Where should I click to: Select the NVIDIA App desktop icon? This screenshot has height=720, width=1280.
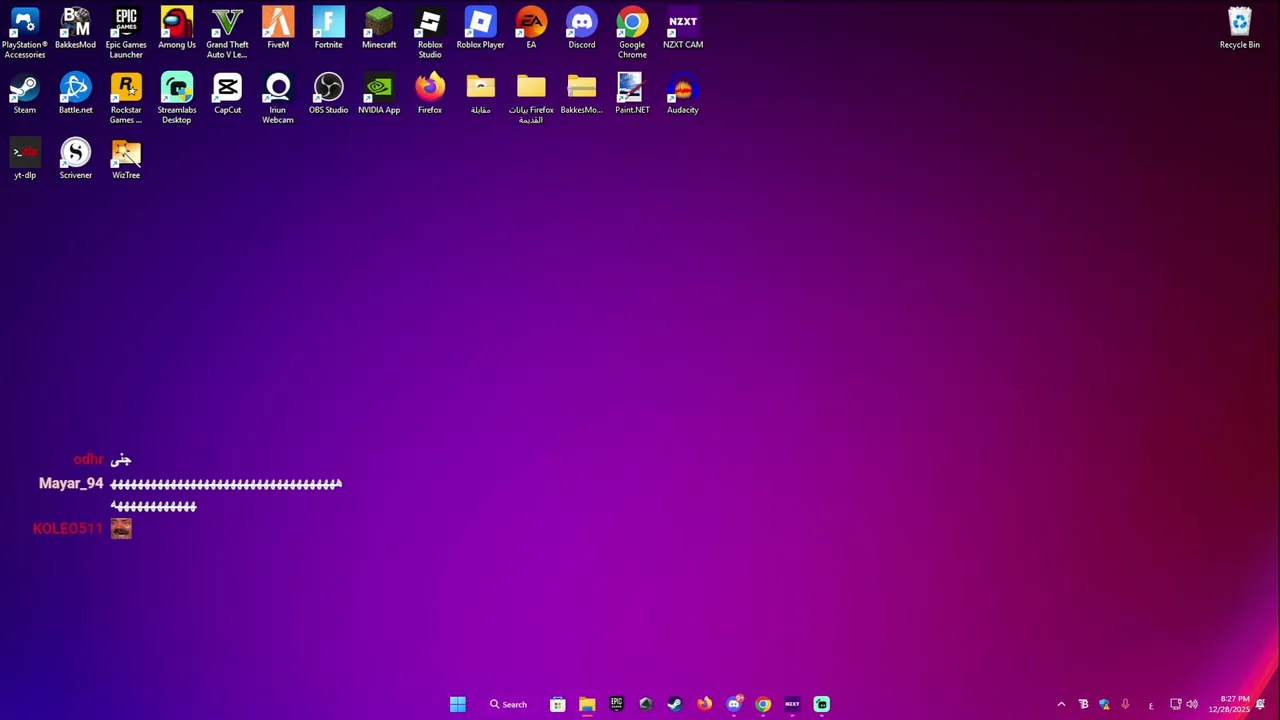(x=379, y=94)
